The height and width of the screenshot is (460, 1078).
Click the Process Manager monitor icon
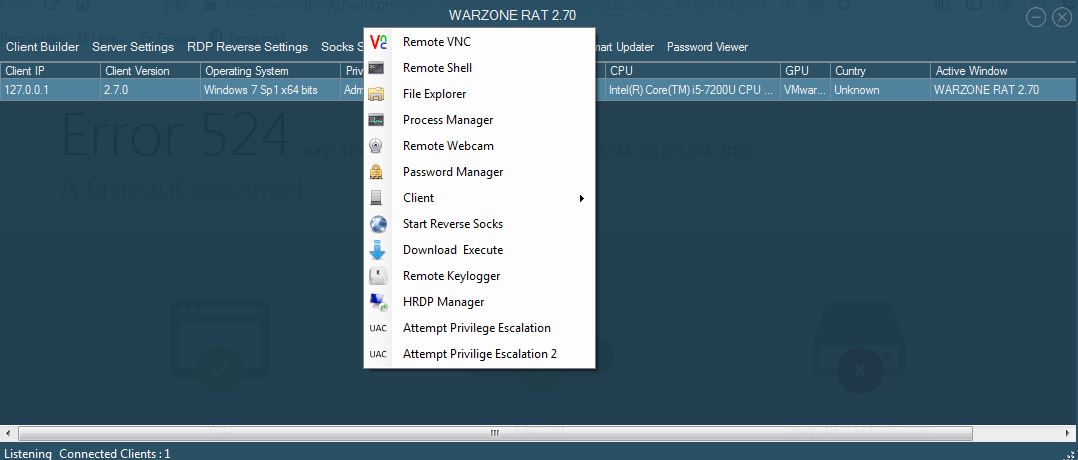[376, 120]
